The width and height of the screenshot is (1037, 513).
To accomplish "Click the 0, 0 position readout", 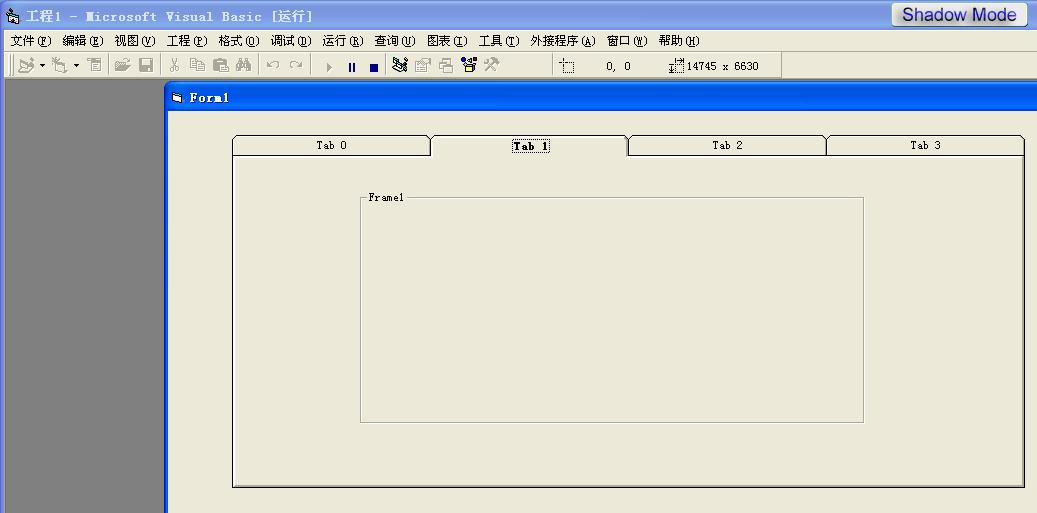I will [618, 66].
